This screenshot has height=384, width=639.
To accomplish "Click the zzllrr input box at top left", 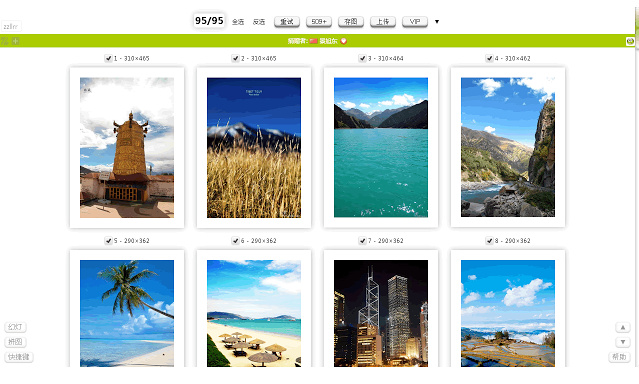I will tap(11, 26).
